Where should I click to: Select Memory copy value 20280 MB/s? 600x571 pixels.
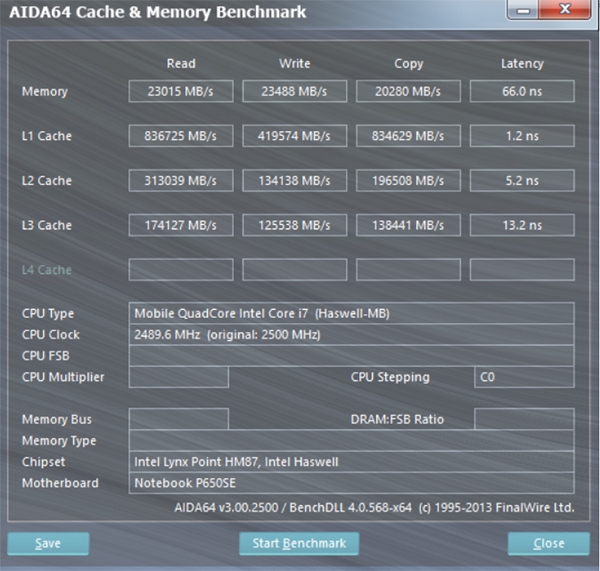pyautogui.click(x=408, y=91)
